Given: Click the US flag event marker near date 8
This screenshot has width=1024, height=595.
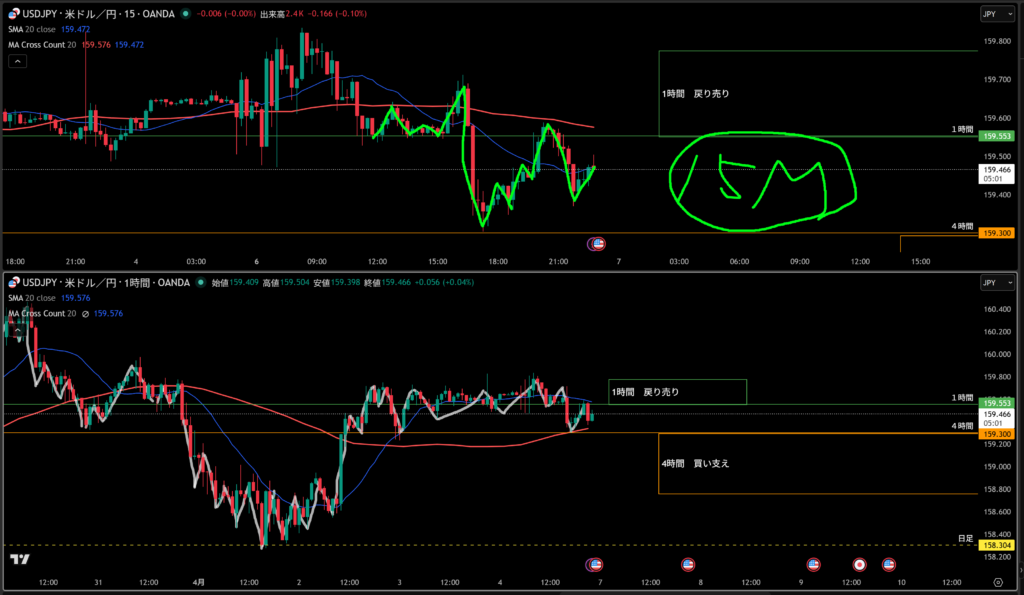Looking at the screenshot, I should (687, 564).
